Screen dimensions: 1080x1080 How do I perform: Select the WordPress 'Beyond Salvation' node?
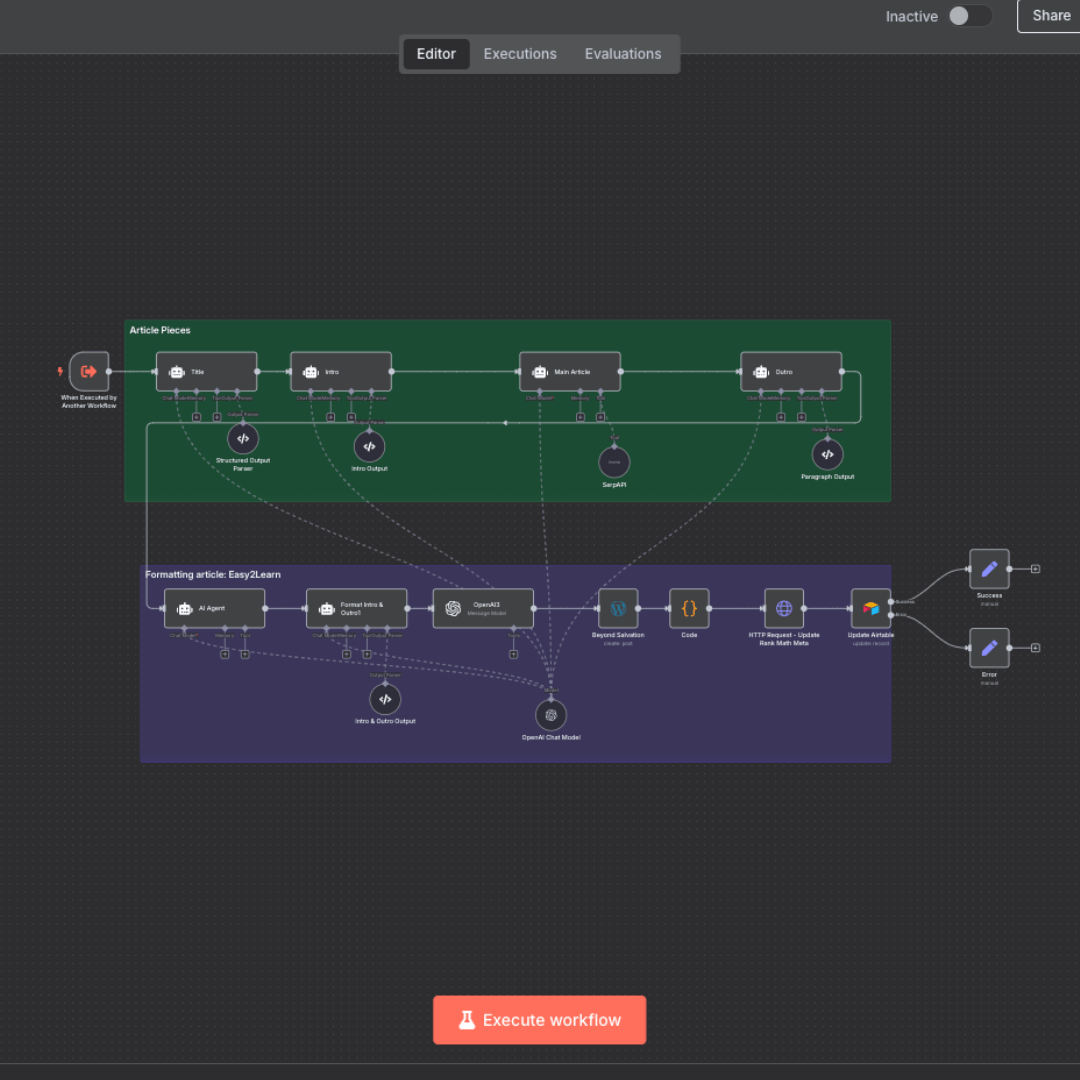pos(618,608)
